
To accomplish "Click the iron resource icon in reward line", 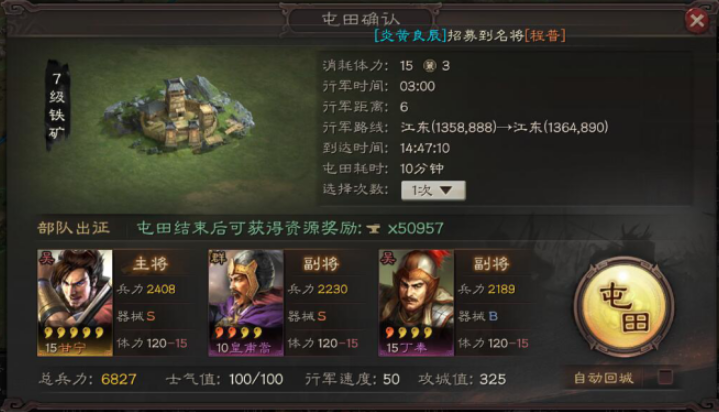I will coord(373,228).
